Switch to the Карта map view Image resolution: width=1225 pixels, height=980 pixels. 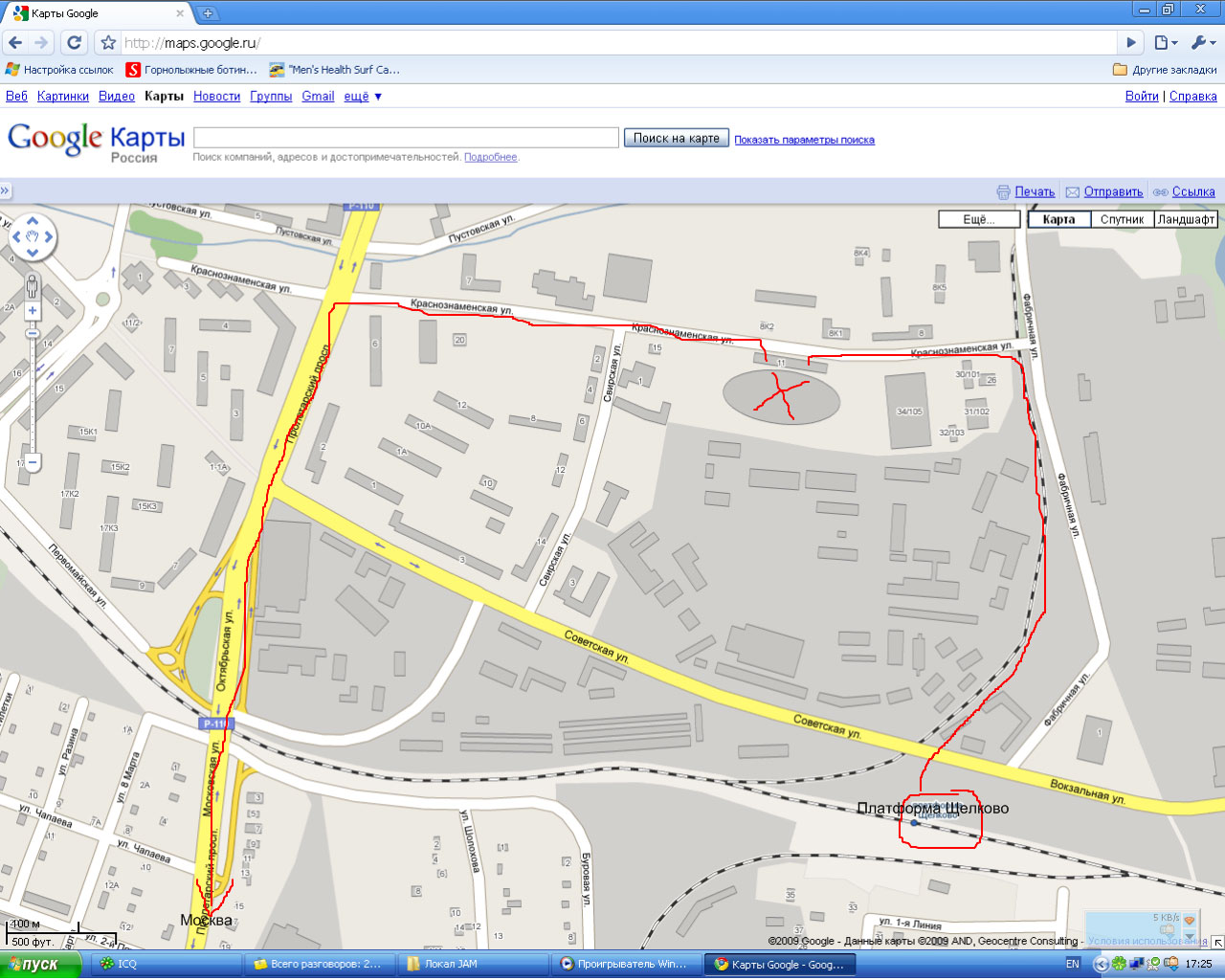[x=1058, y=219]
